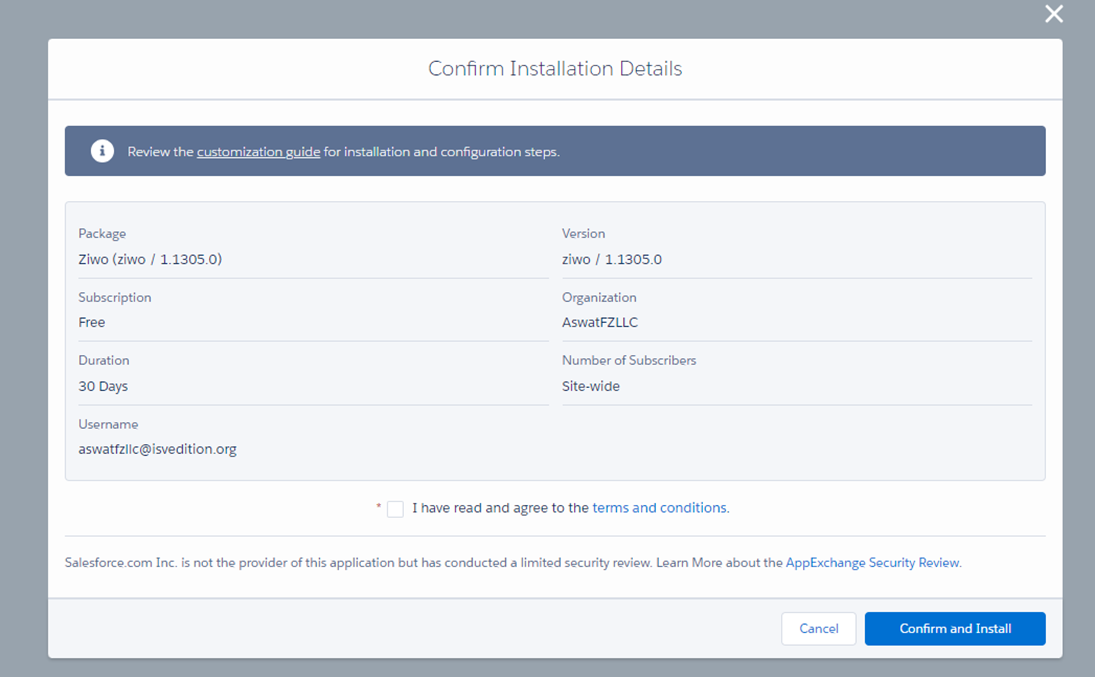The width and height of the screenshot is (1095, 677).
Task: Open the customization guide link
Action: pos(258,152)
